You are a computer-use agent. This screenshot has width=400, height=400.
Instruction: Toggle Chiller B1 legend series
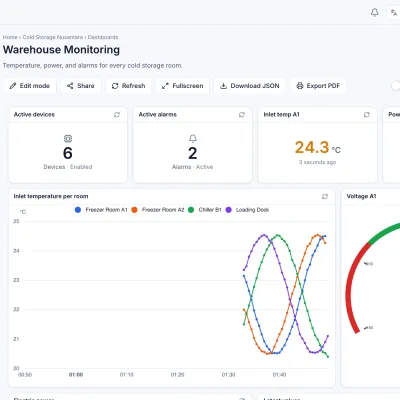(x=204, y=210)
